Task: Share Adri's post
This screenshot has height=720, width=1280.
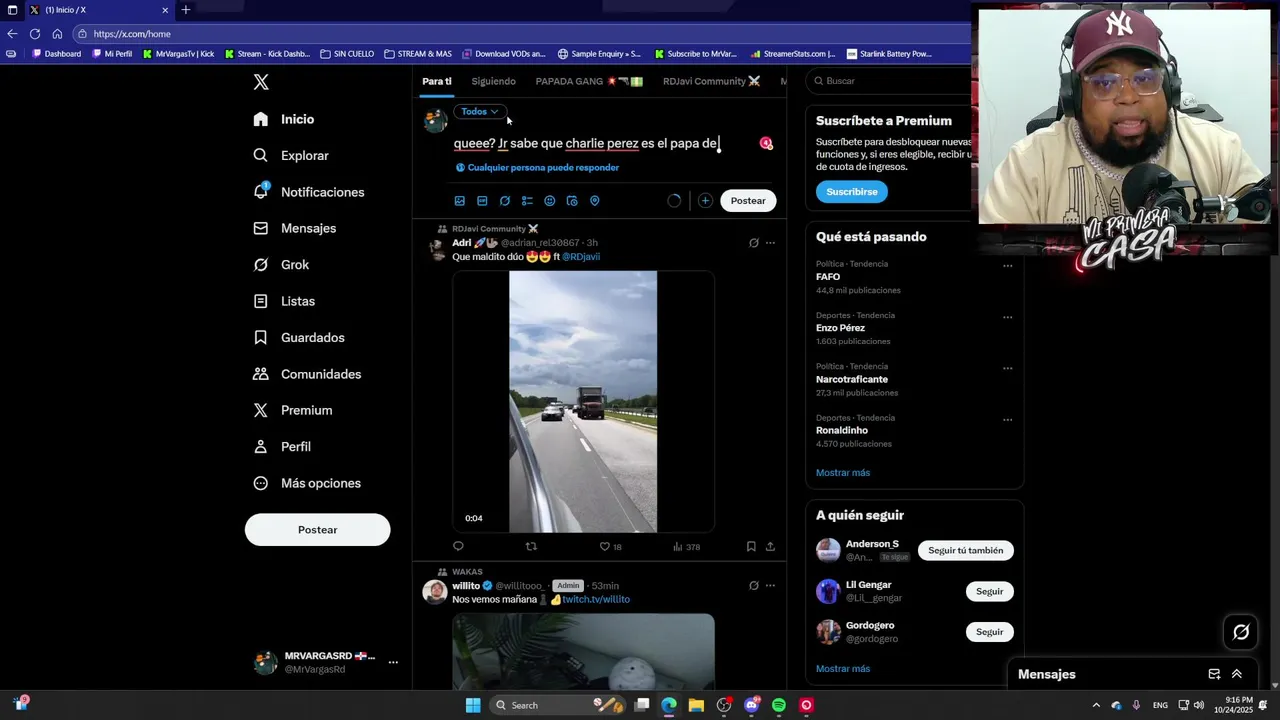Action: coord(770,546)
